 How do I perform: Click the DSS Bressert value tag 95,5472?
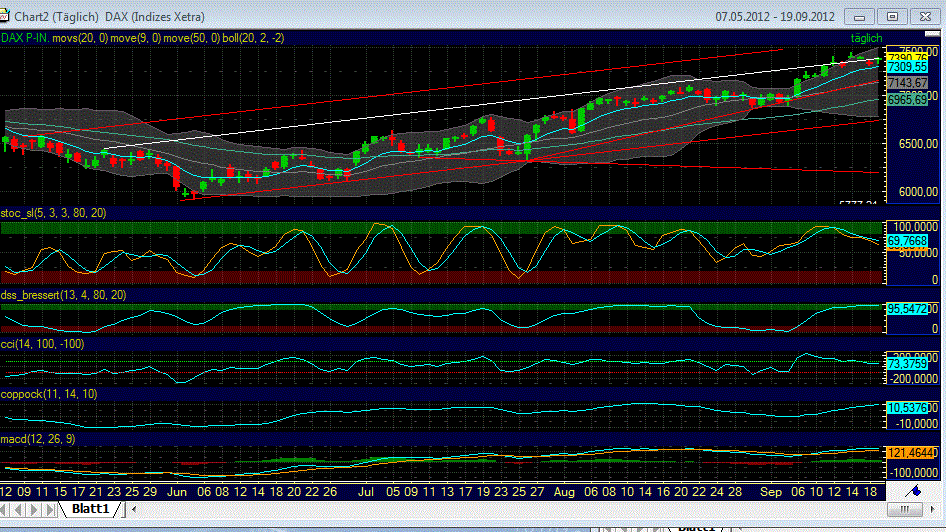point(907,309)
